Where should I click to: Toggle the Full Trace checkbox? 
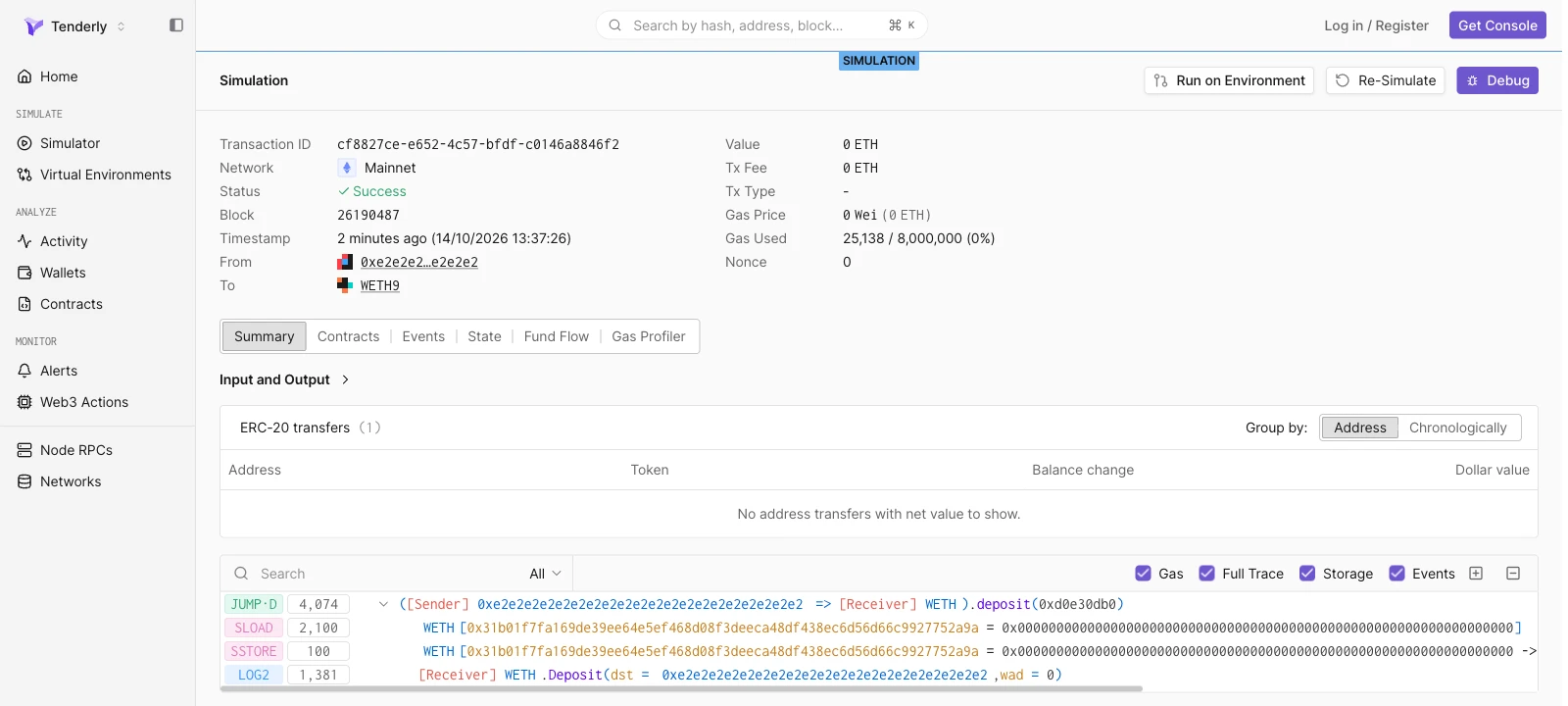tap(1206, 574)
